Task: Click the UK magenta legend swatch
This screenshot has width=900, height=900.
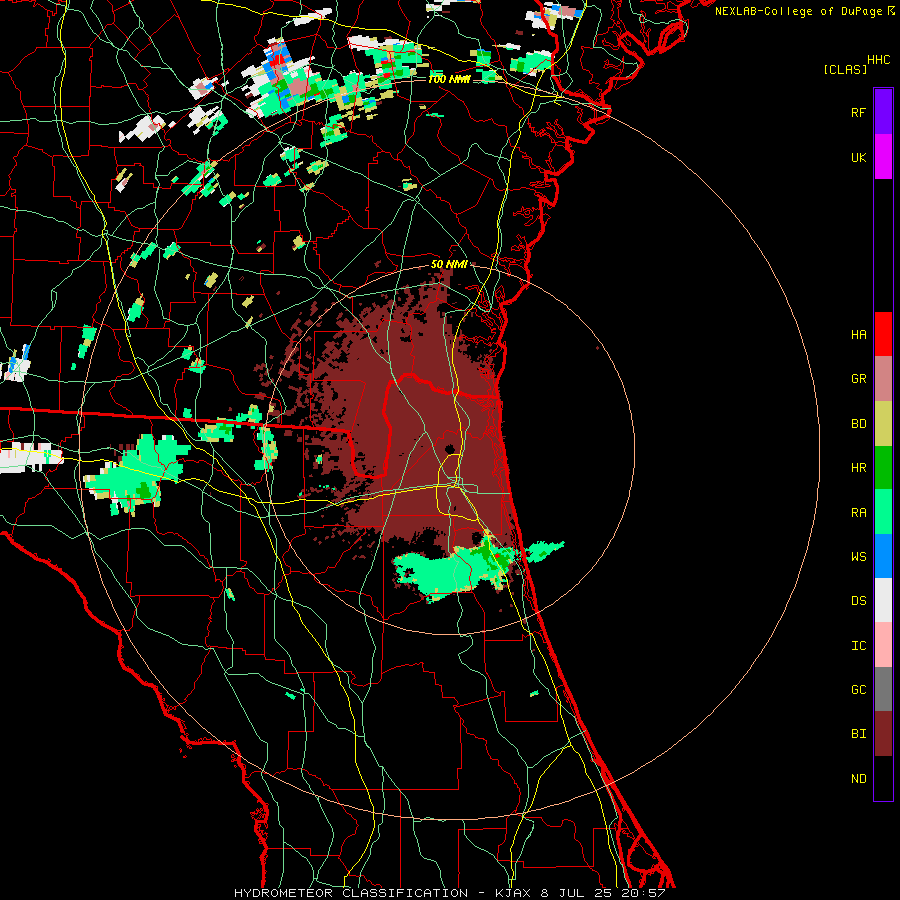Action: [x=883, y=157]
